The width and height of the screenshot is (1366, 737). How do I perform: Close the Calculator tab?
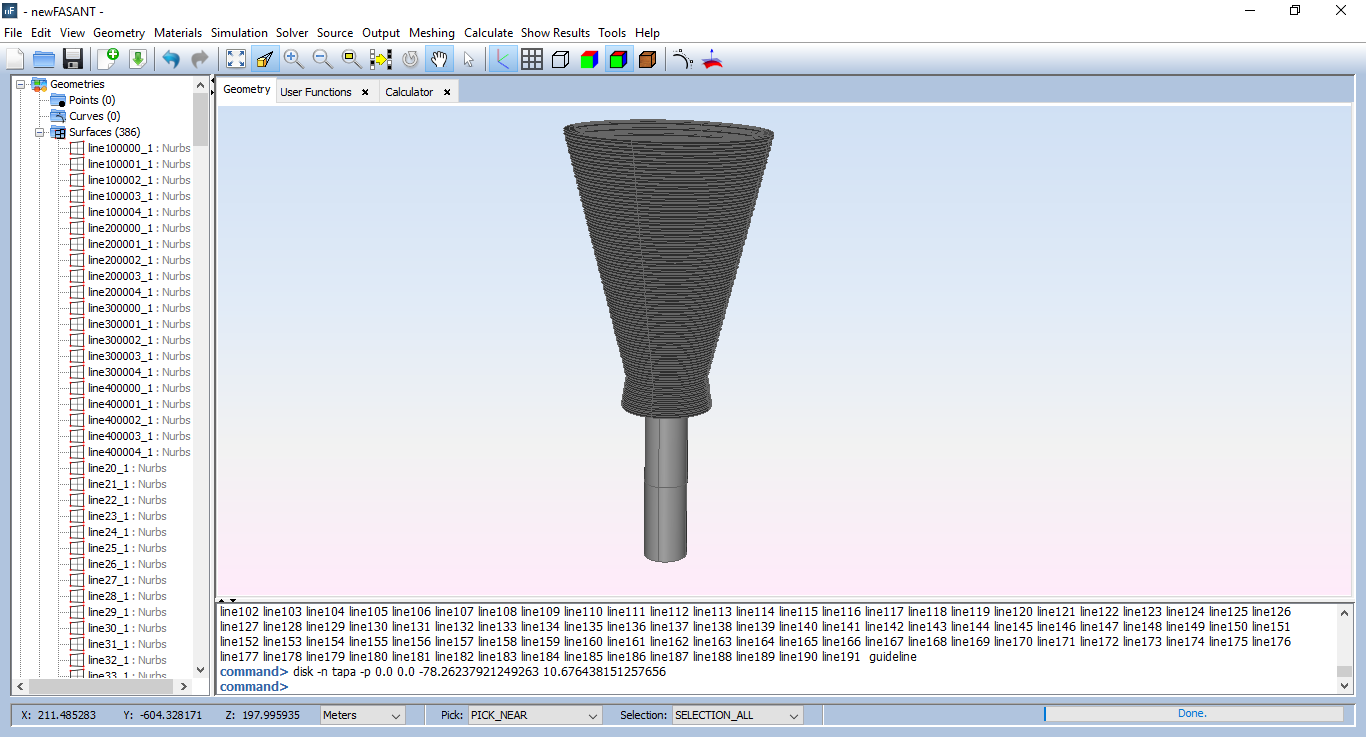tap(447, 92)
